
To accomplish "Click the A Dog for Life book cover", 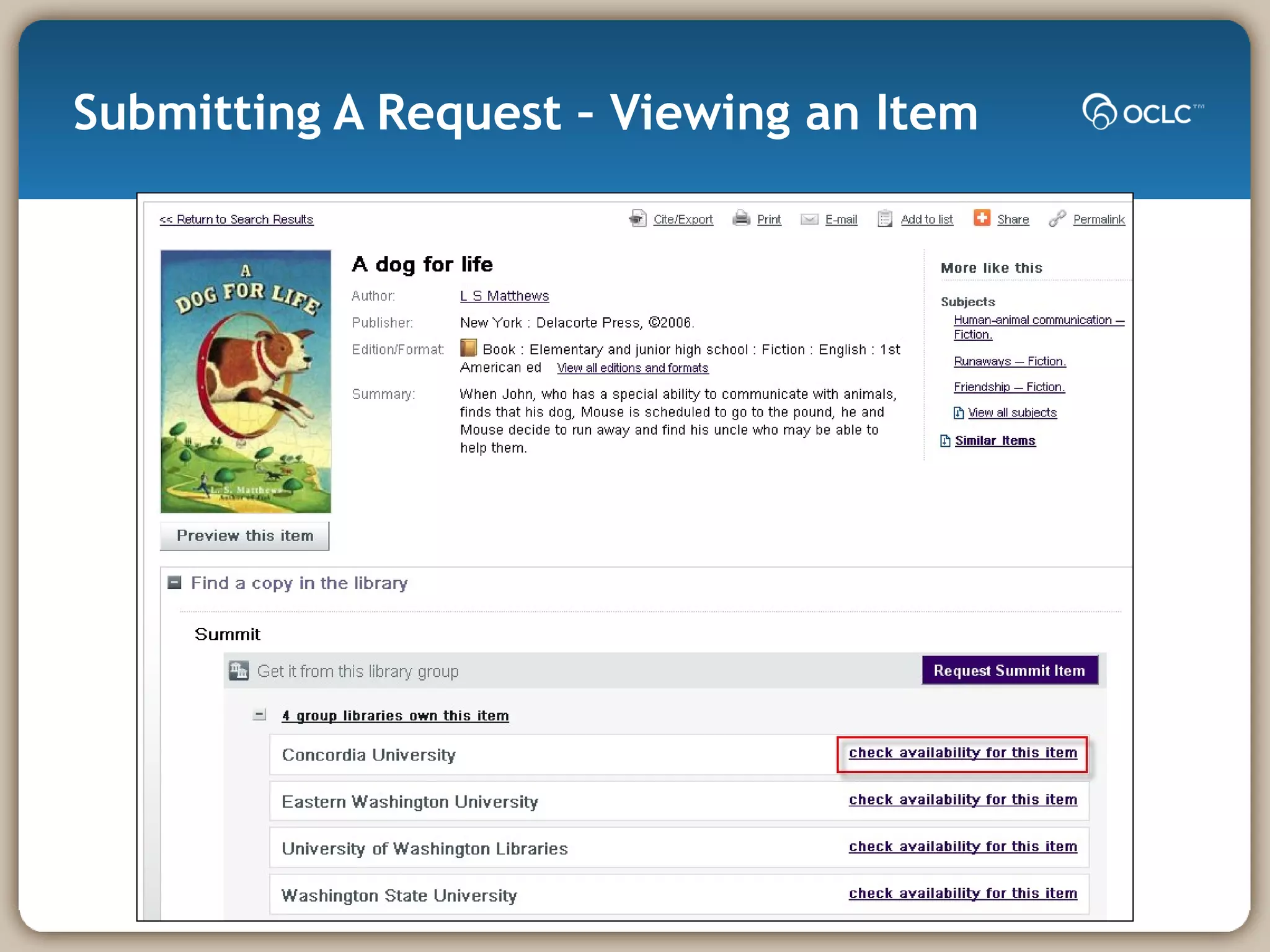I will (x=246, y=381).
